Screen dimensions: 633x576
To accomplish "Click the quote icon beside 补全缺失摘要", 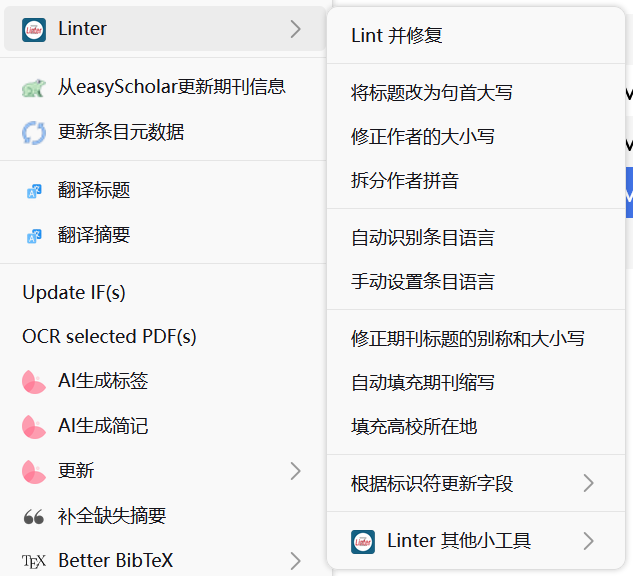I will (34, 516).
